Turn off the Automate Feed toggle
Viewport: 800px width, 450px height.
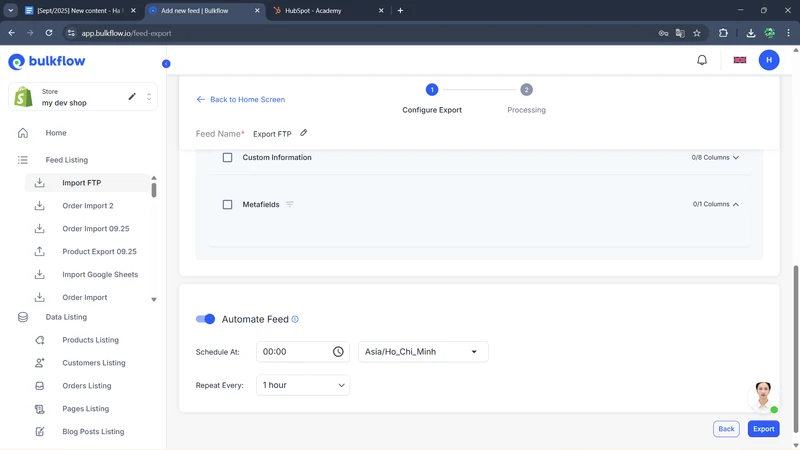coord(205,319)
